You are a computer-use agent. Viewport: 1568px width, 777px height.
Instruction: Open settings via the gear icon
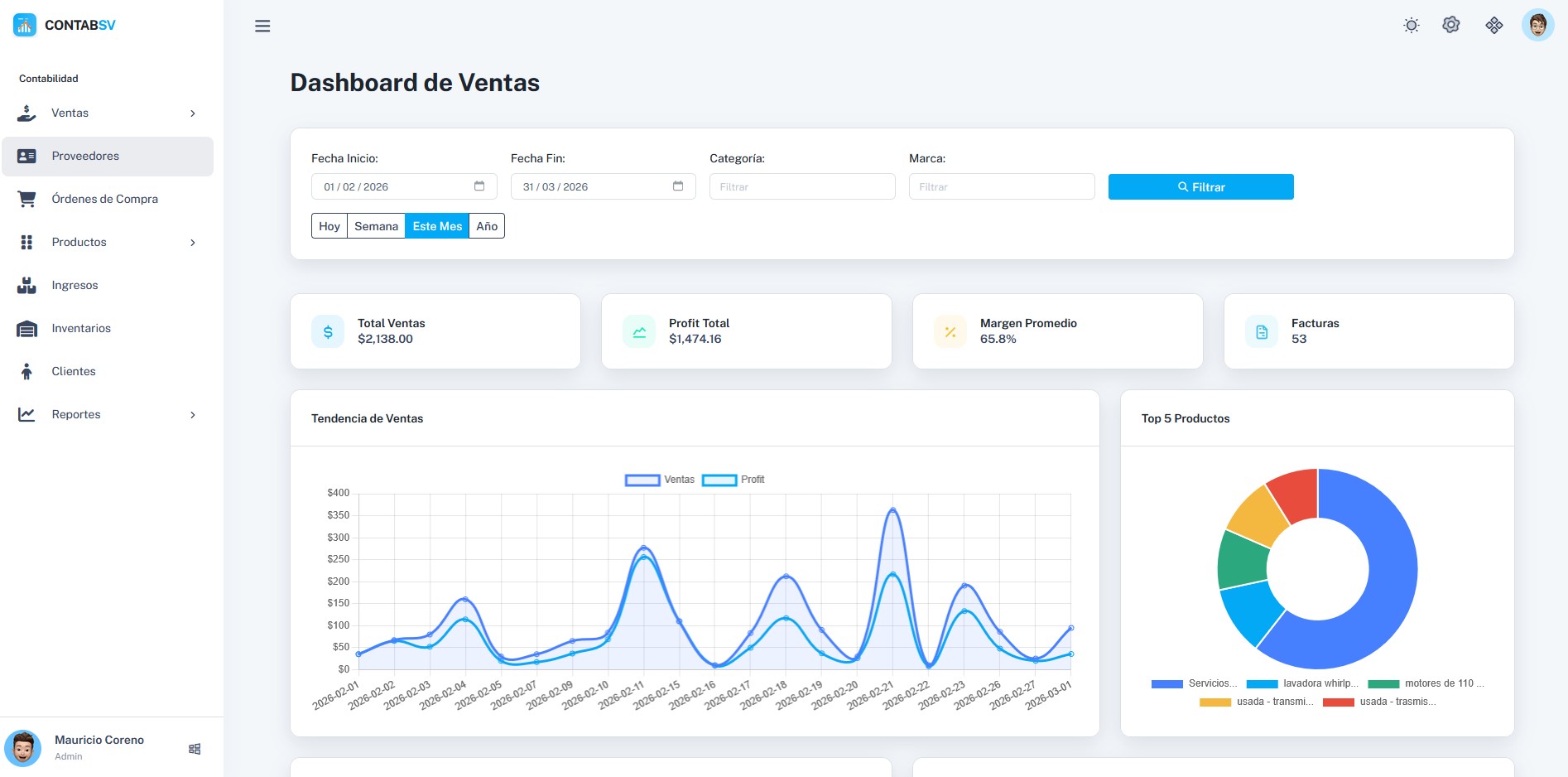coord(1451,25)
